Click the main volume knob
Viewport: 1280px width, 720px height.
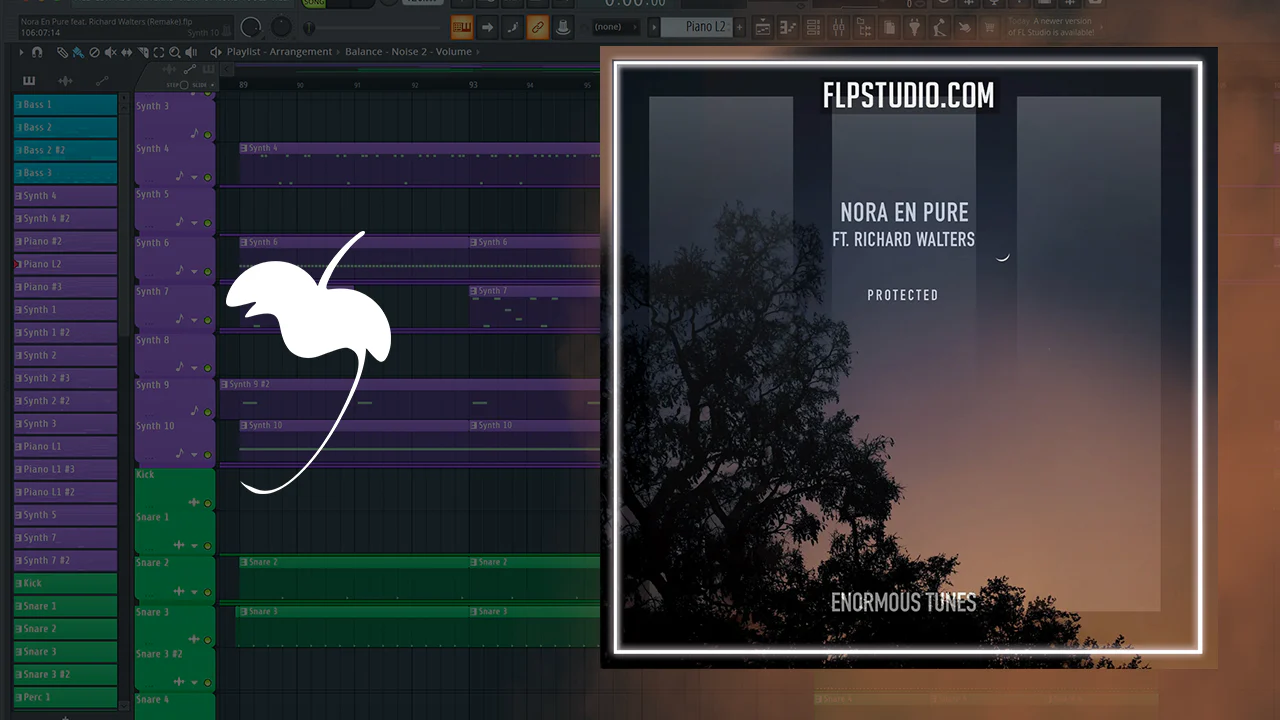[x=252, y=27]
